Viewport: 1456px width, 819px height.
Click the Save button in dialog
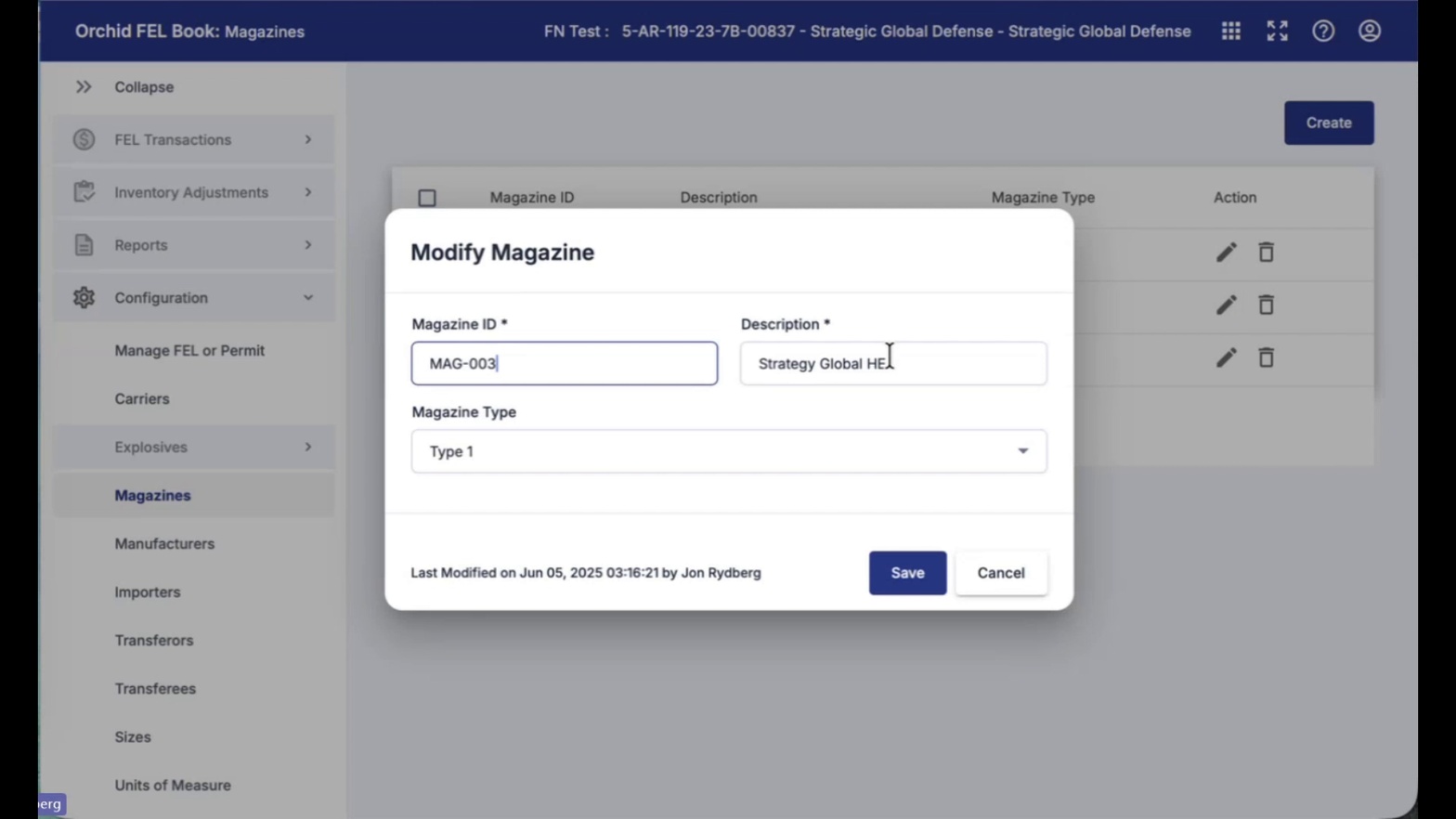pyautogui.click(x=907, y=573)
